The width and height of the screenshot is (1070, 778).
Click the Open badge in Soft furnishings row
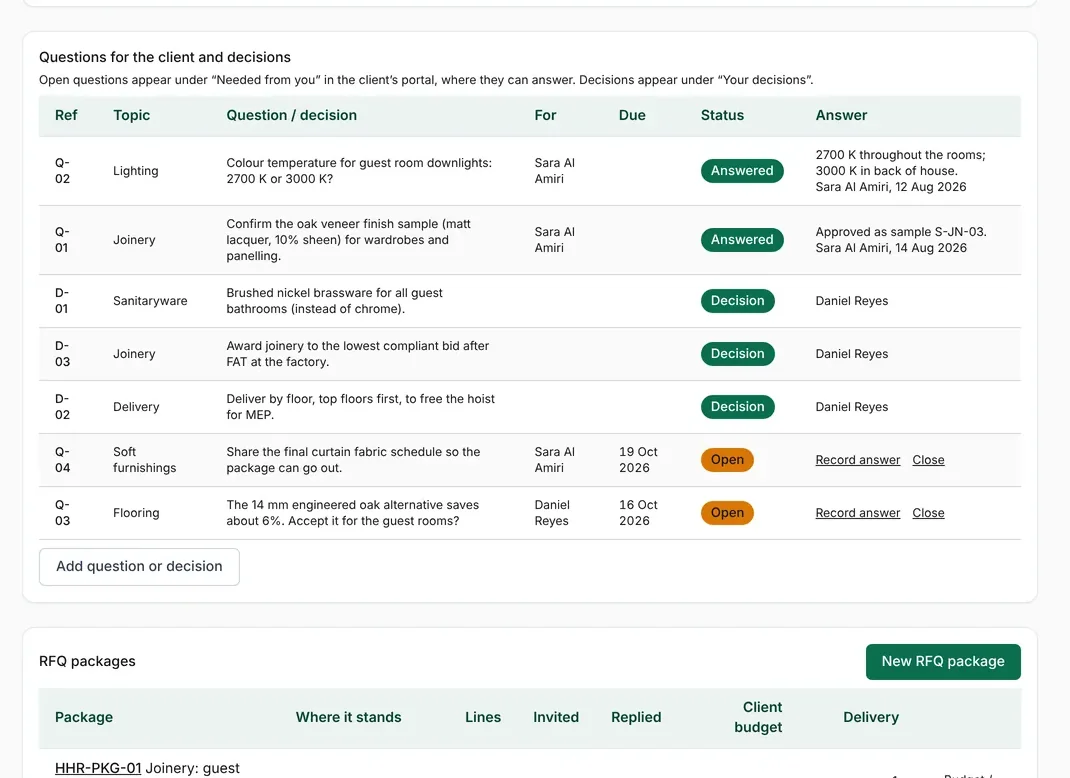pos(727,460)
